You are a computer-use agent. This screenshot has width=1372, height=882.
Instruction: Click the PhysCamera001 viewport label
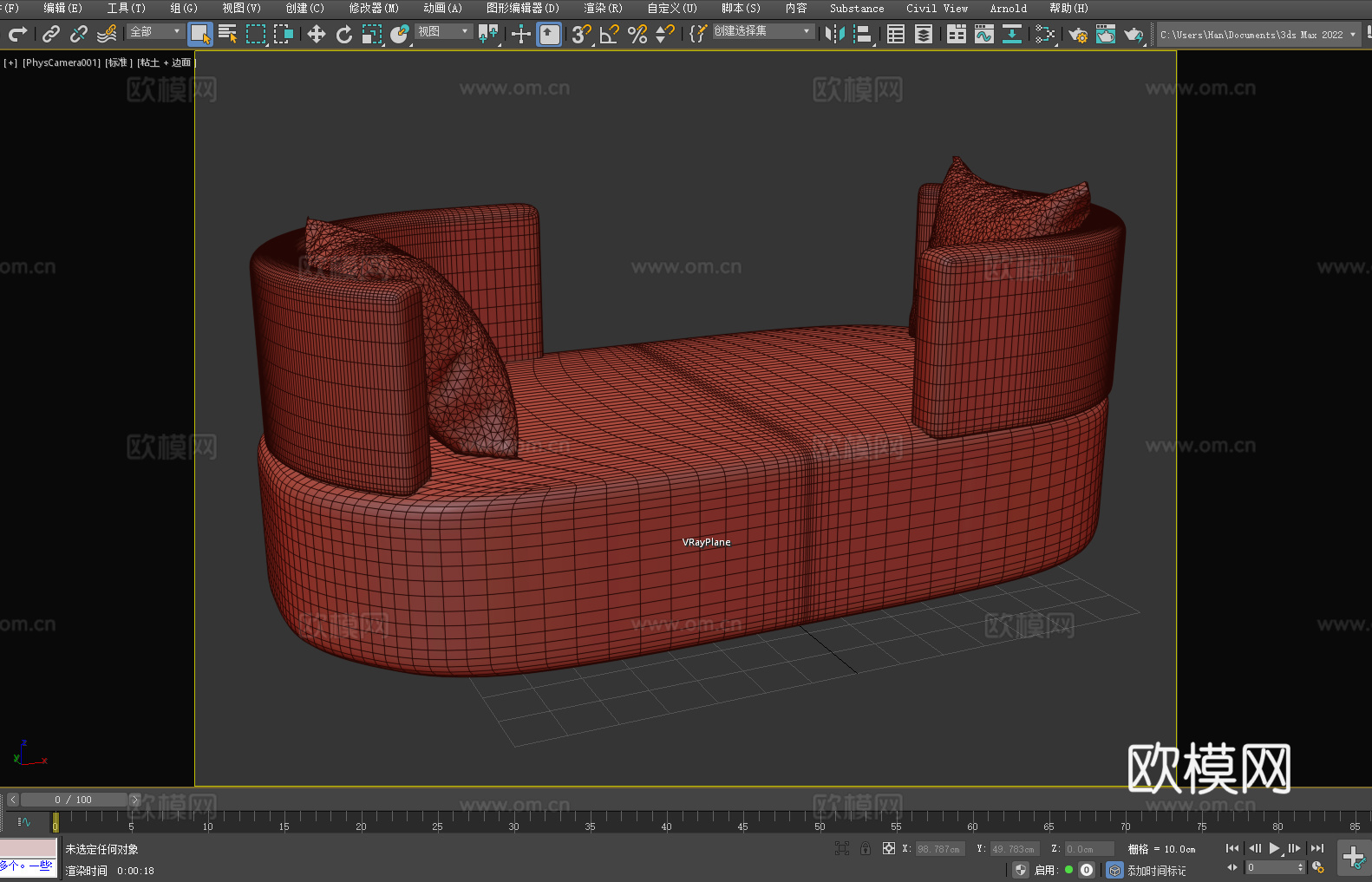62,62
